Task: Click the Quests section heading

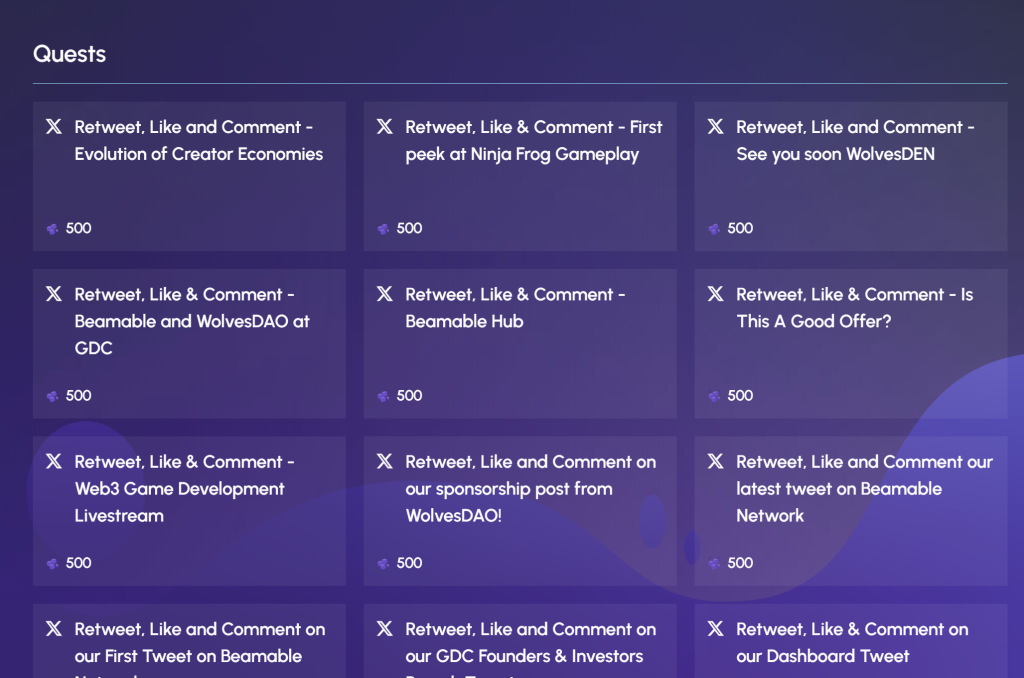Action: click(x=69, y=54)
